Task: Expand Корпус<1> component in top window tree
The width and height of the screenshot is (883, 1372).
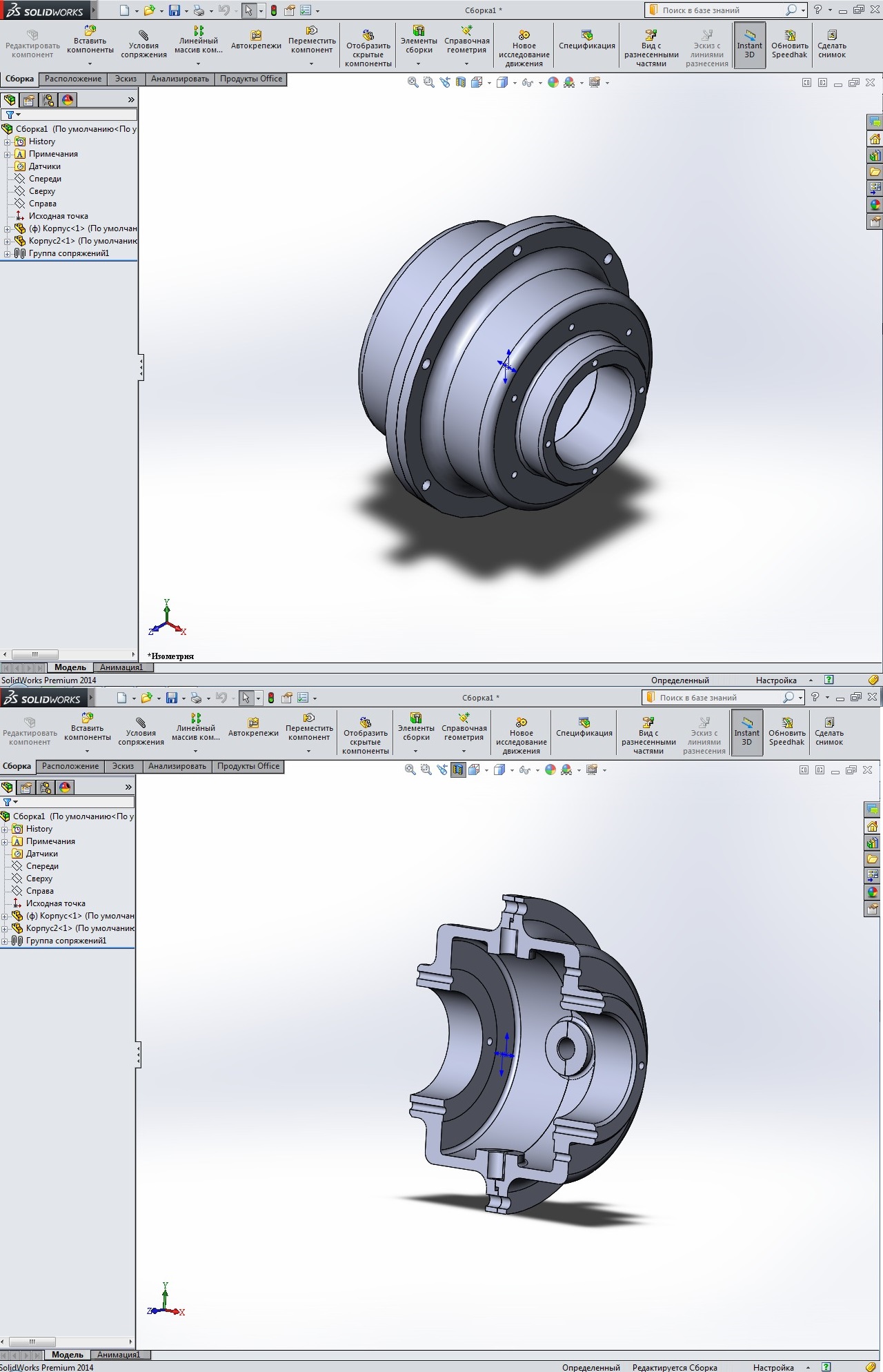Action: click(x=7, y=228)
